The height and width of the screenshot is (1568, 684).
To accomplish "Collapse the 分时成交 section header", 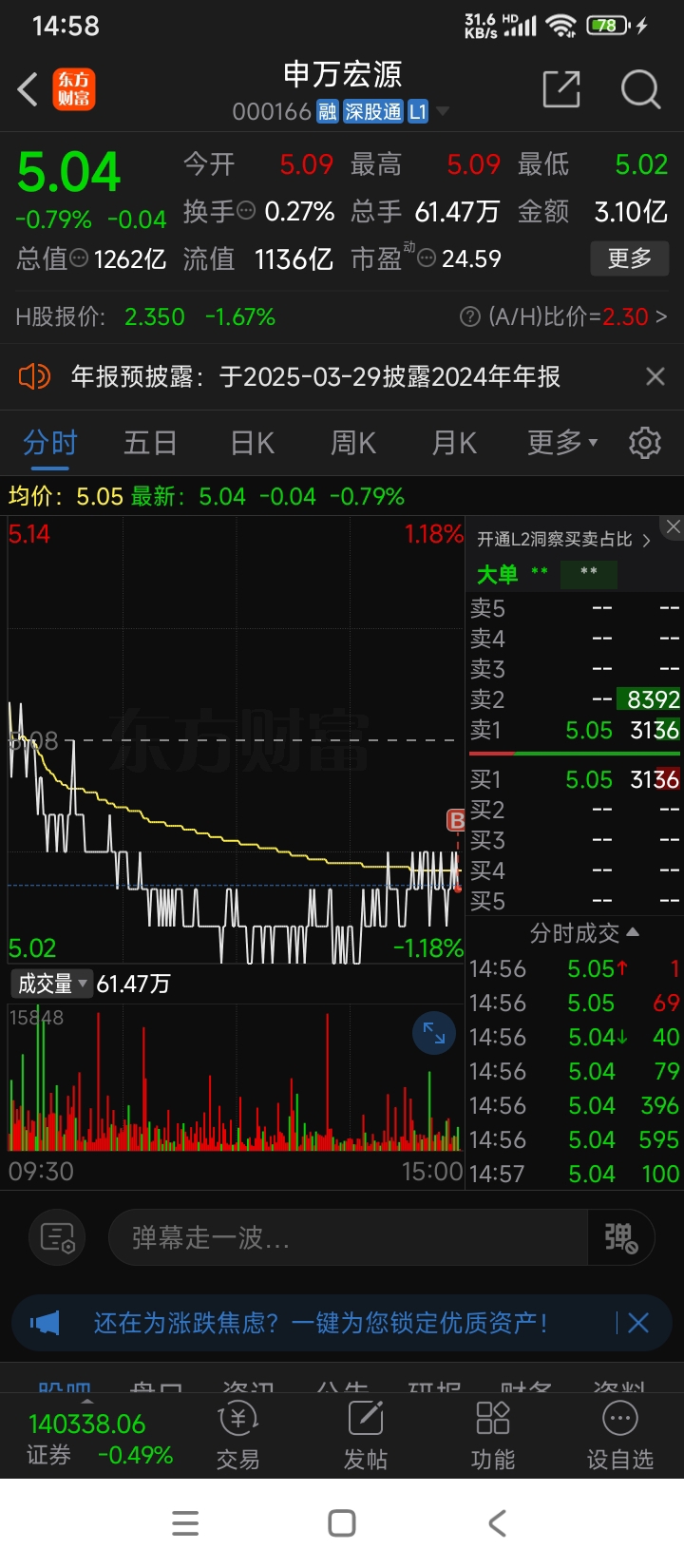I will click(583, 933).
